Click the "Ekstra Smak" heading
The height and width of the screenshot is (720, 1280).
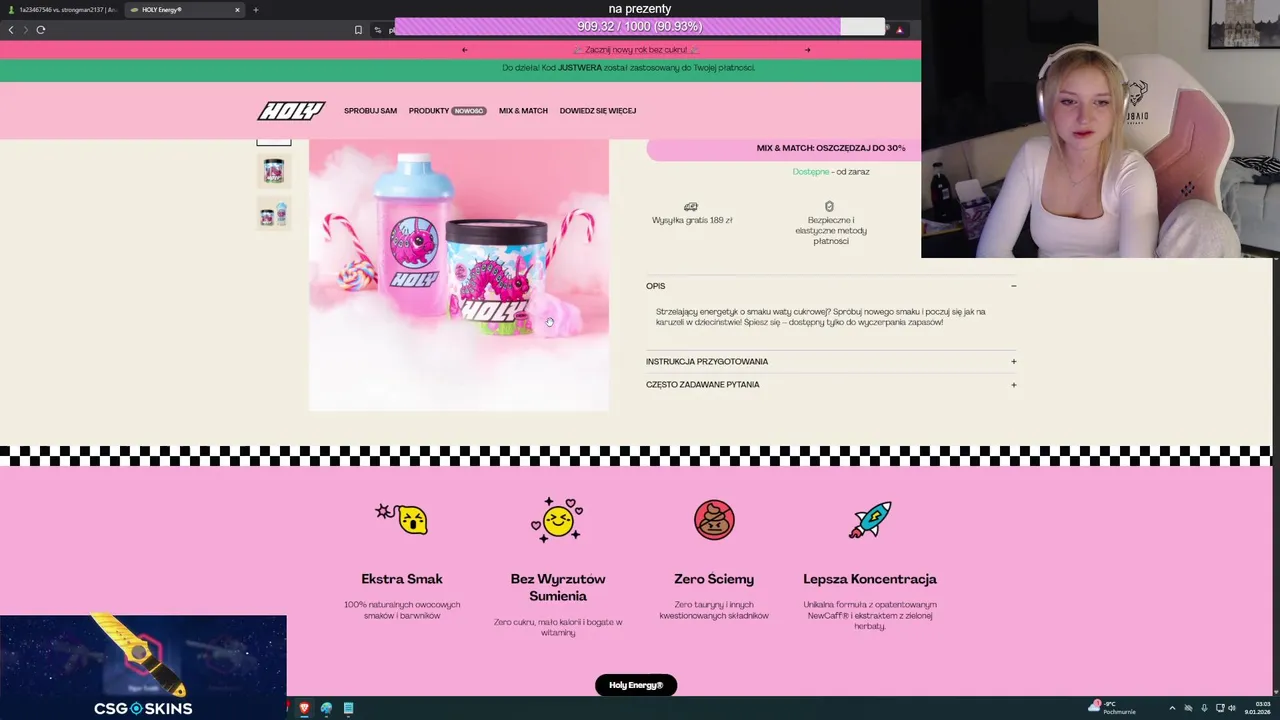point(402,579)
